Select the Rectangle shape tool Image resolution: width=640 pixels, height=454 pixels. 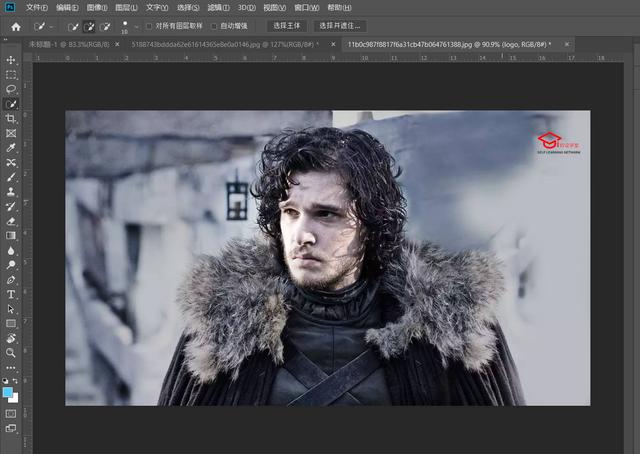pyautogui.click(x=11, y=324)
